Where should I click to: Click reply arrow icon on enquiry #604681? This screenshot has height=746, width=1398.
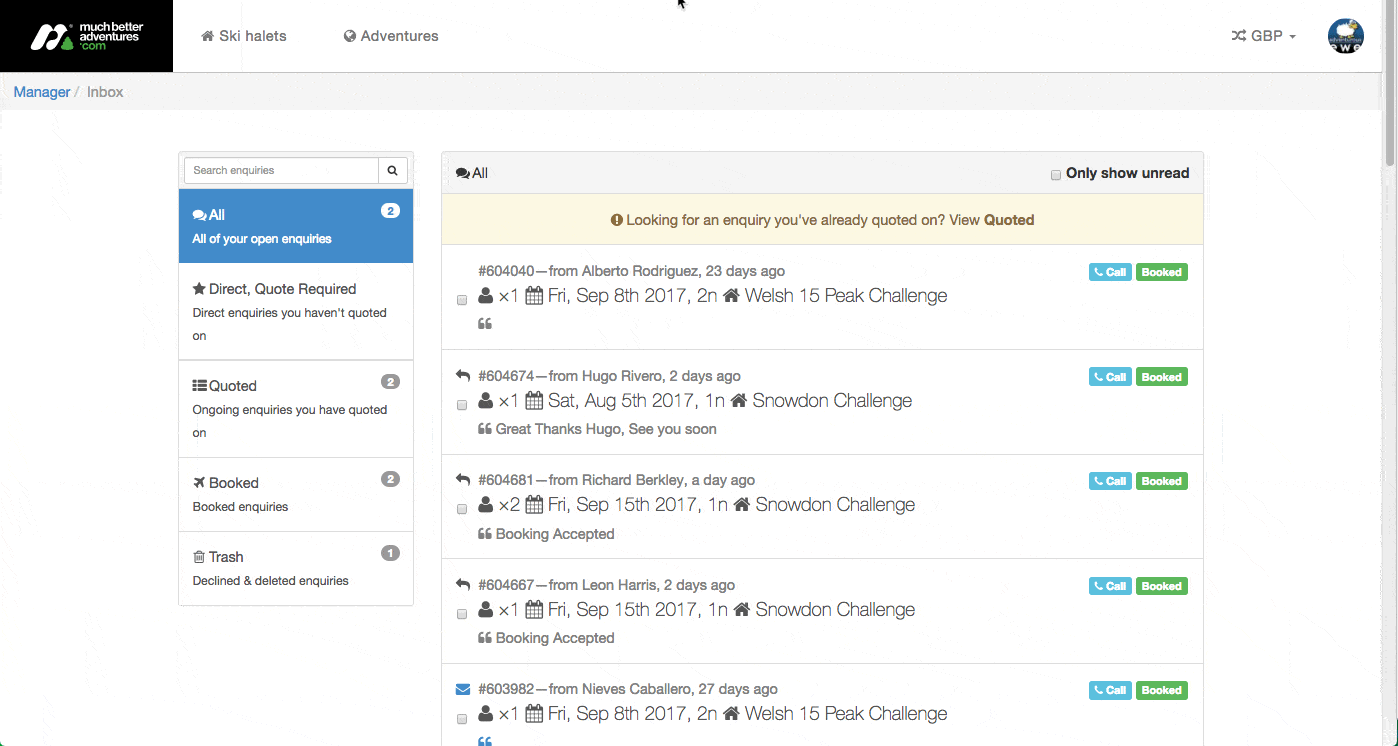(x=463, y=480)
